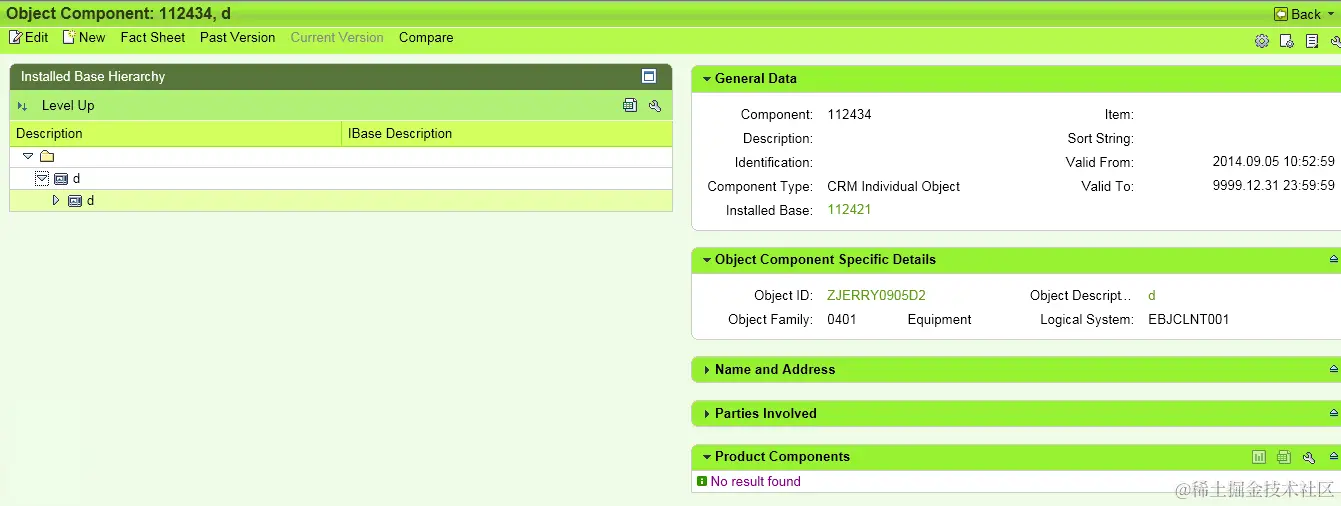
Task: Click eject icon on Parties Involved header
Action: coord(1334,413)
